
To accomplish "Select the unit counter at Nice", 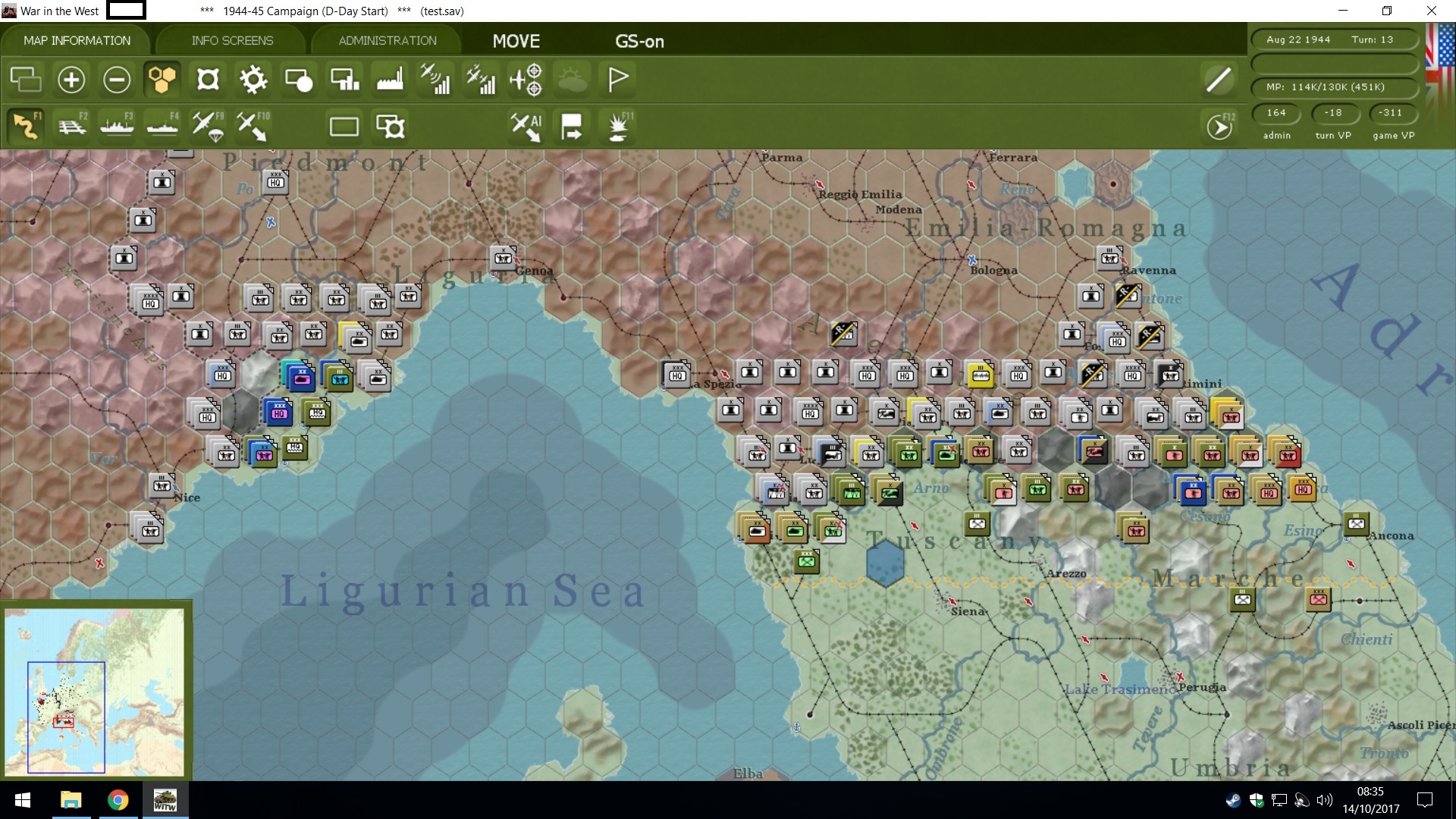I will coord(162,485).
